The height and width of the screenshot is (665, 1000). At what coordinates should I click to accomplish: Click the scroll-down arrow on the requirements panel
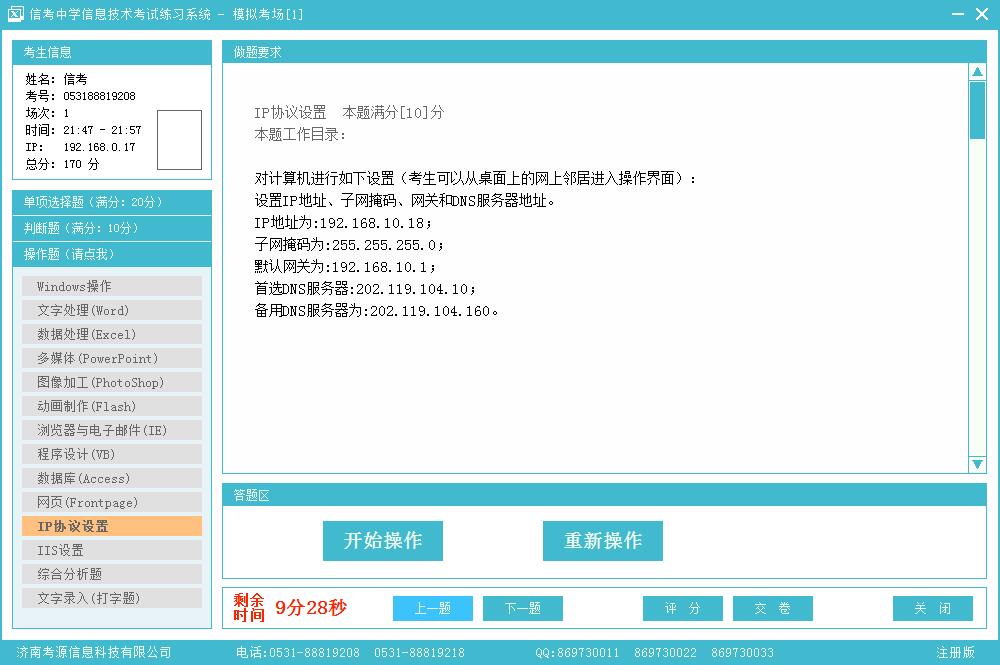click(x=979, y=463)
